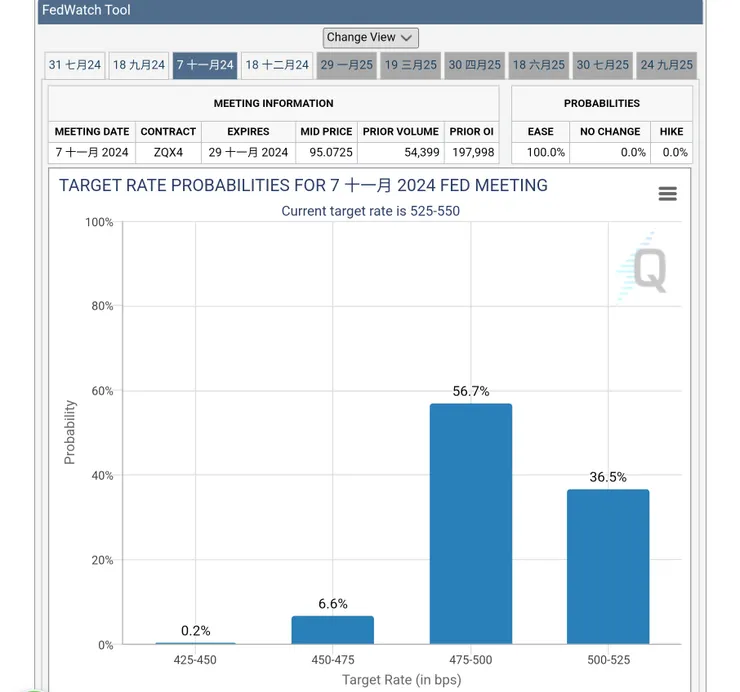
Task: Click the 0.2% bar label
Action: 195,631
